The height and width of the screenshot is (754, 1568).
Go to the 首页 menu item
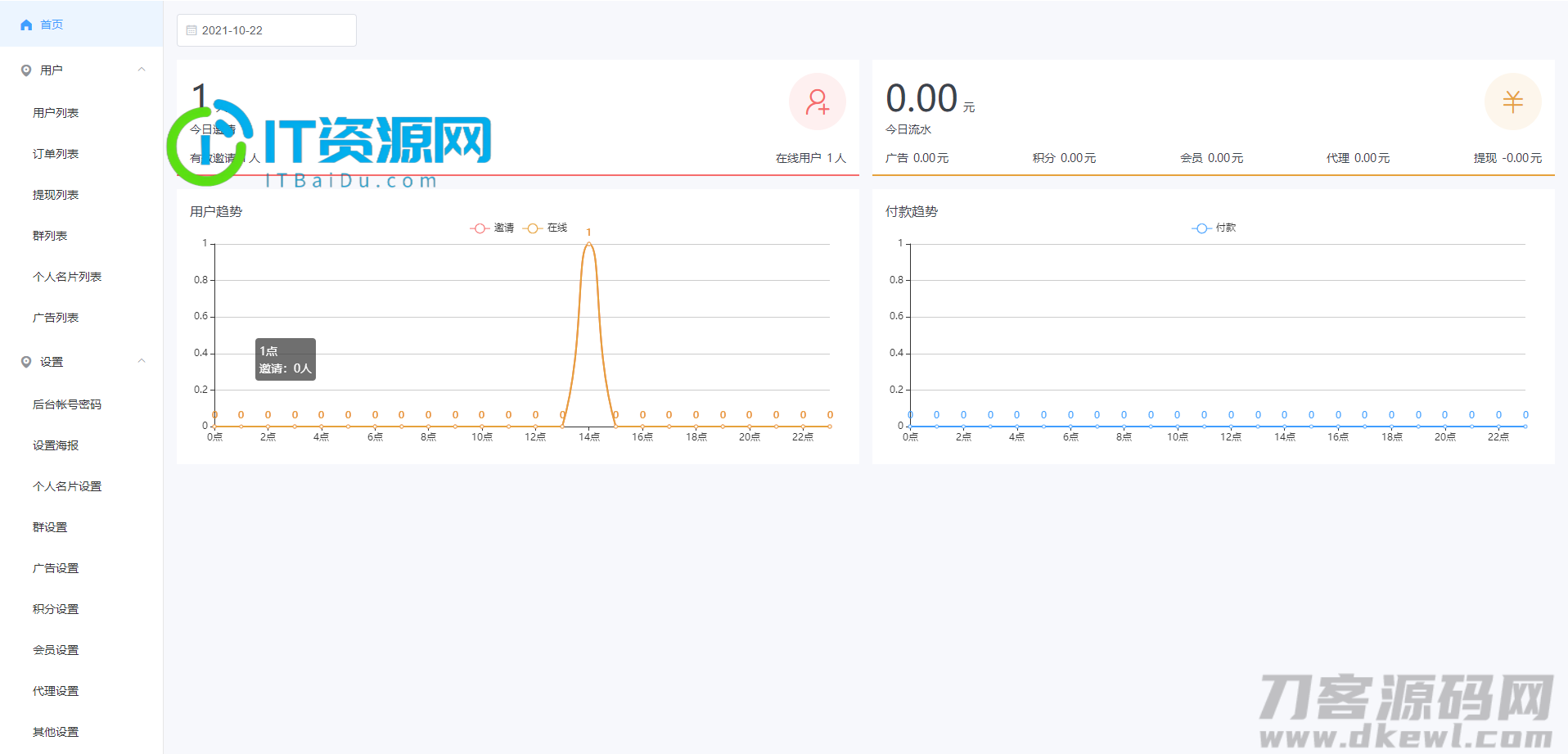(x=82, y=25)
